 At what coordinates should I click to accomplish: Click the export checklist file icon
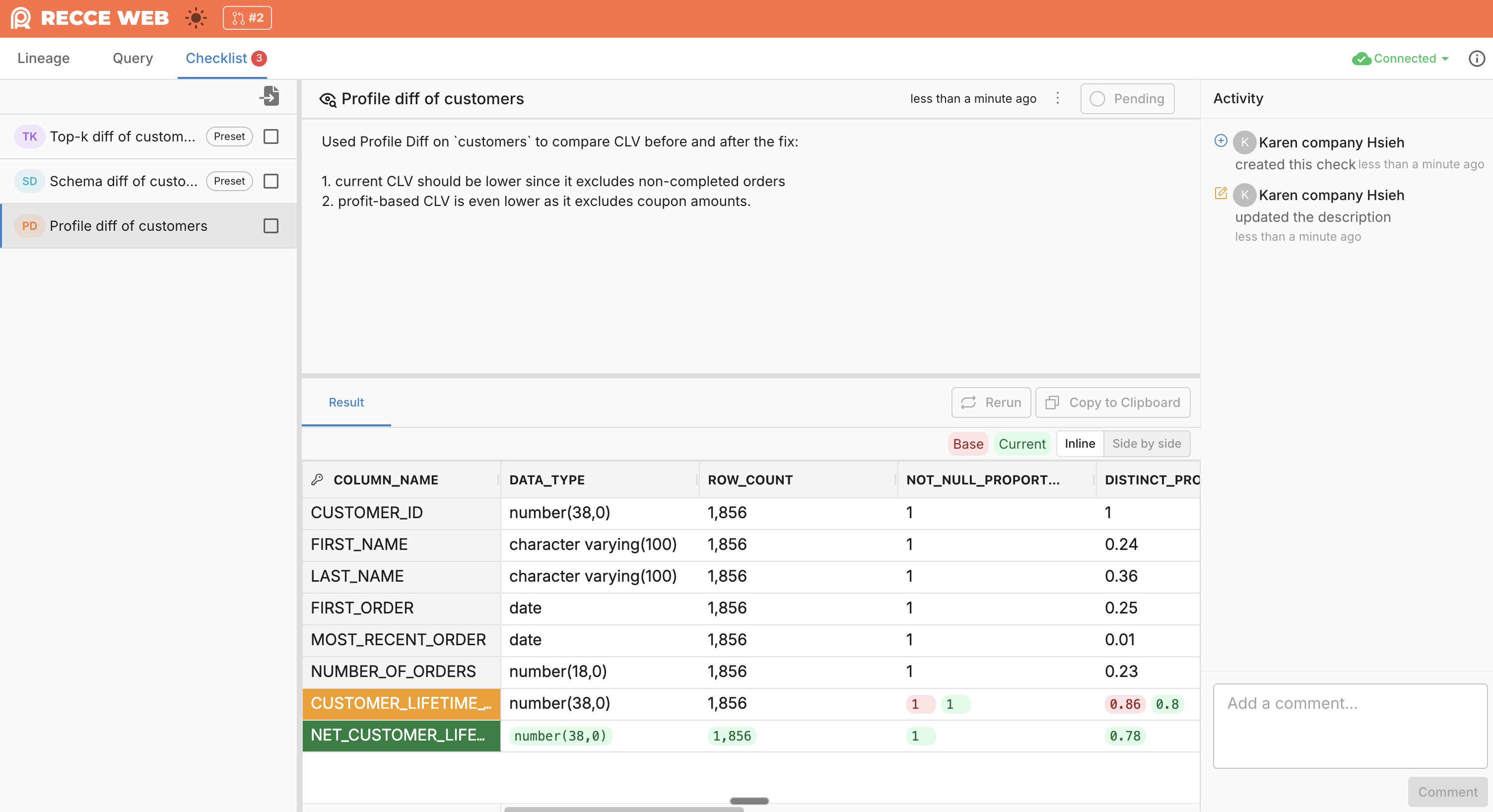click(270, 96)
